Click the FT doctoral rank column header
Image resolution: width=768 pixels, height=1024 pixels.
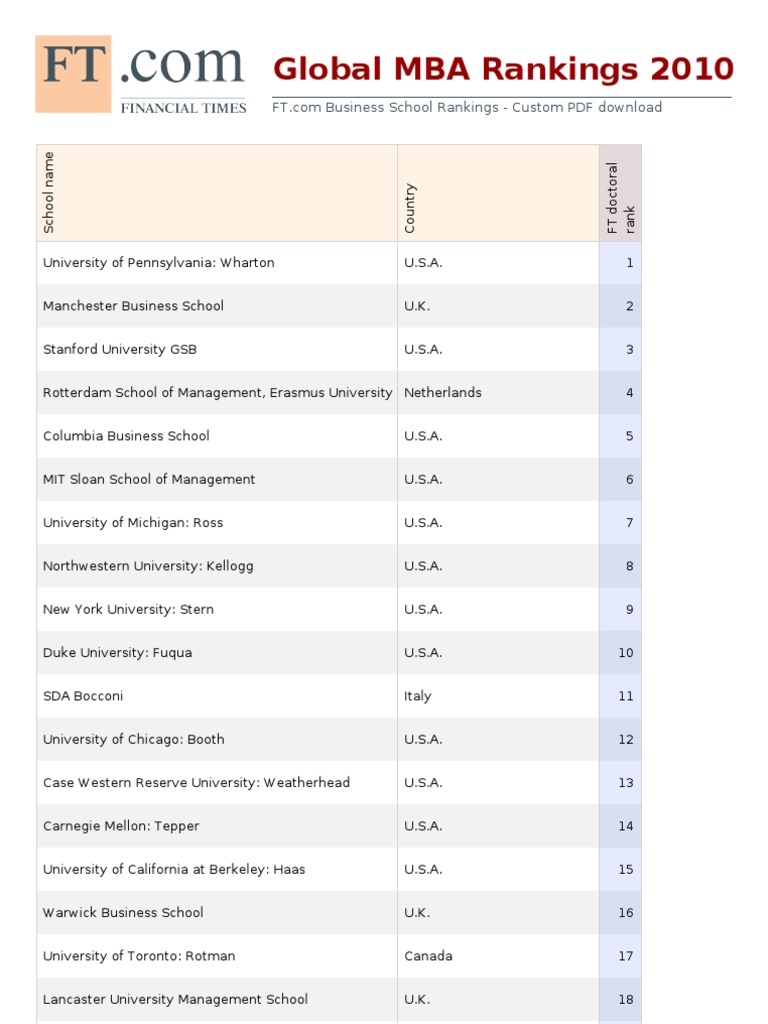point(620,198)
